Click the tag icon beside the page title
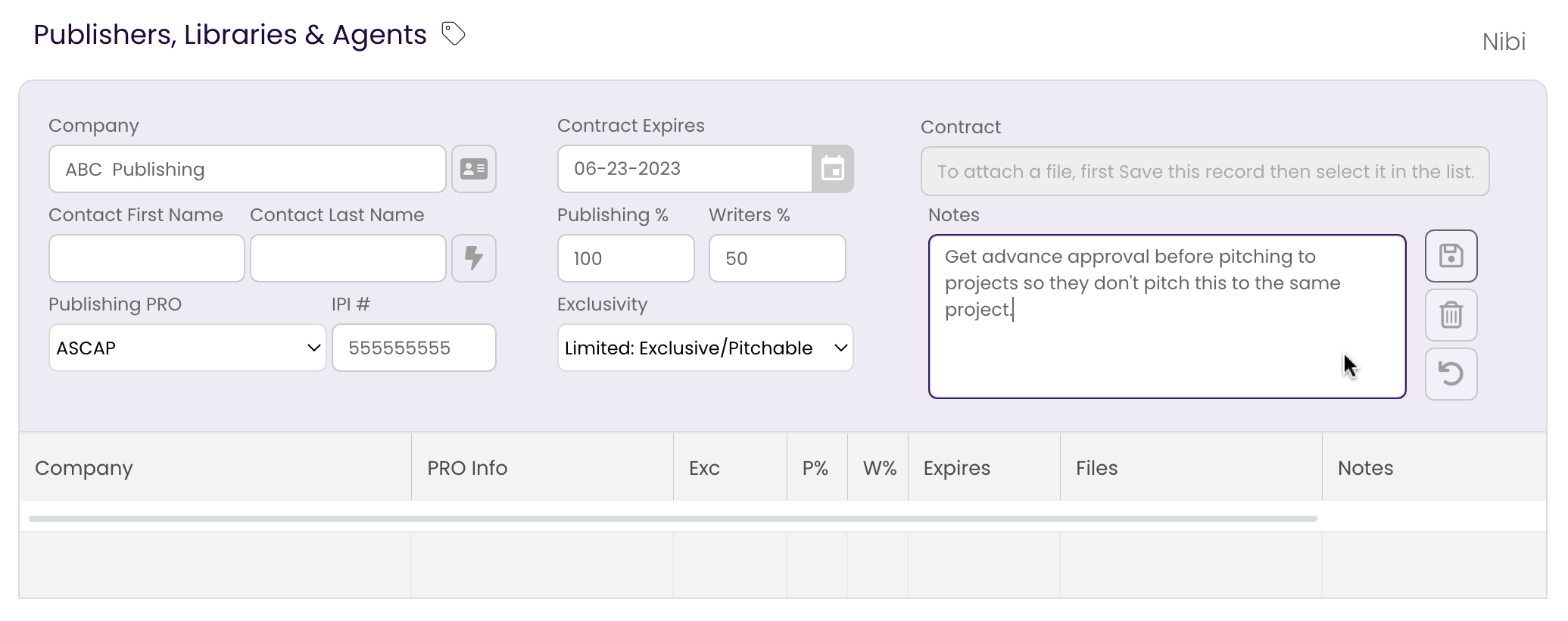The height and width of the screenshot is (621, 1568). coord(453,34)
